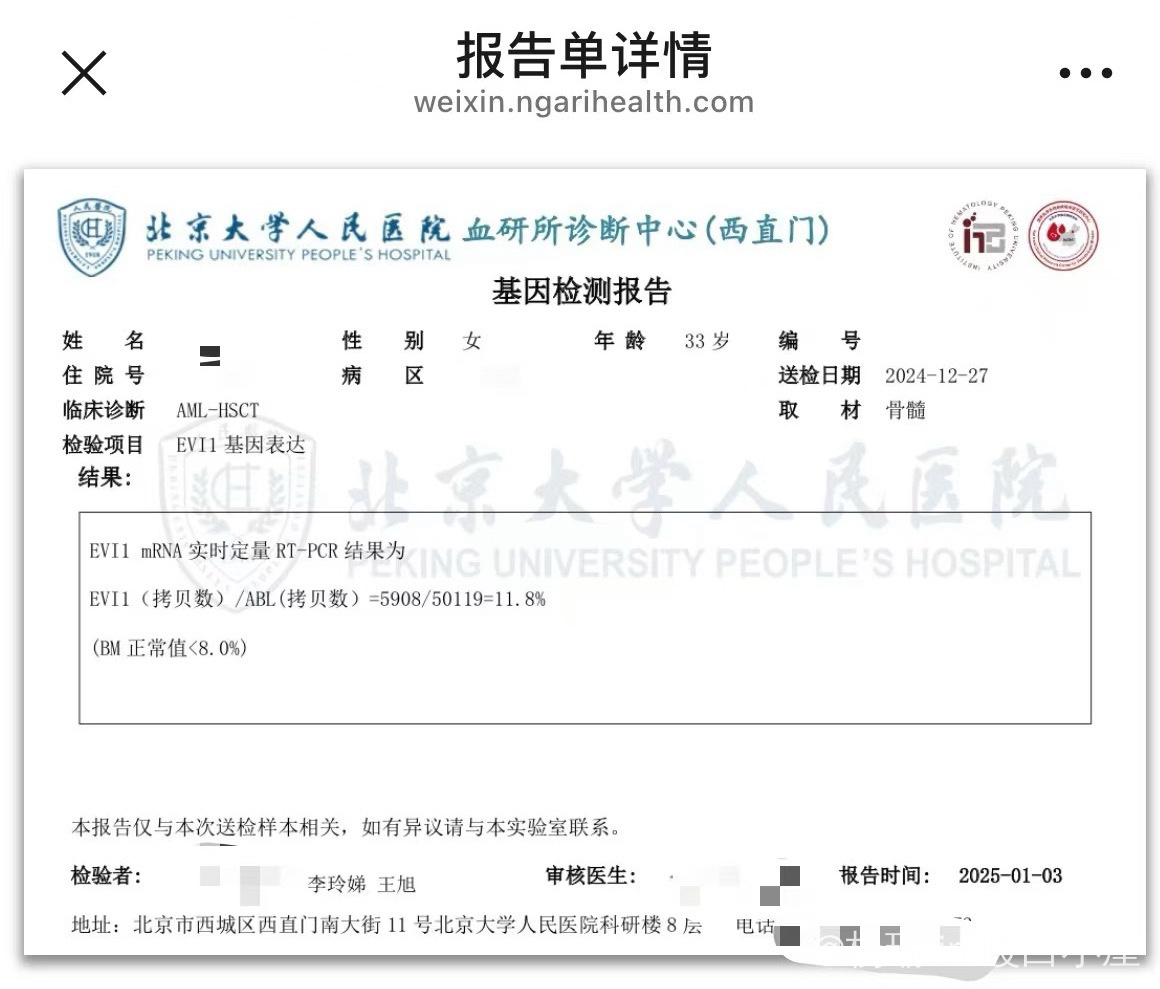Viewport: 1160px width, 989px height.
Task: Click the 送检日期 field label
Action: click(x=819, y=375)
